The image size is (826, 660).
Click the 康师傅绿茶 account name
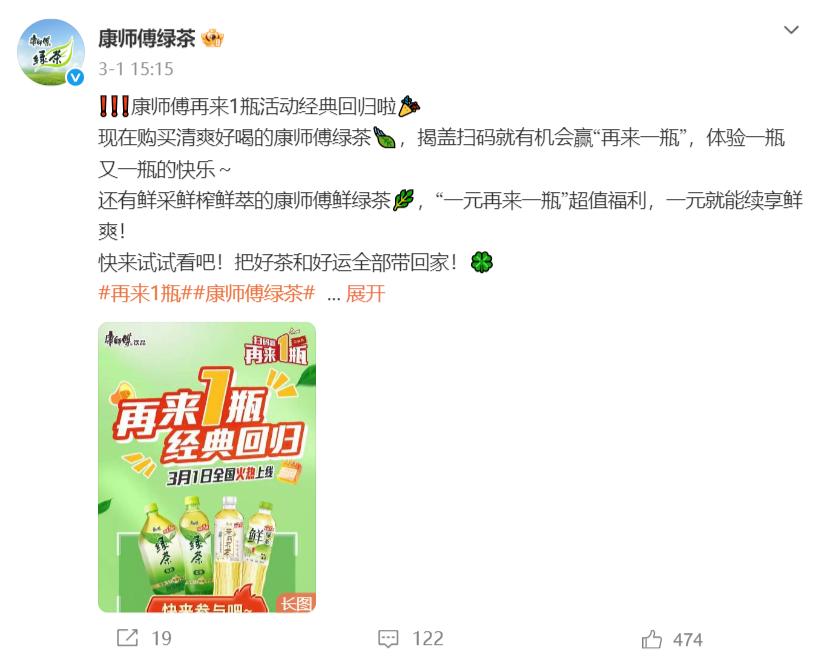coord(146,38)
